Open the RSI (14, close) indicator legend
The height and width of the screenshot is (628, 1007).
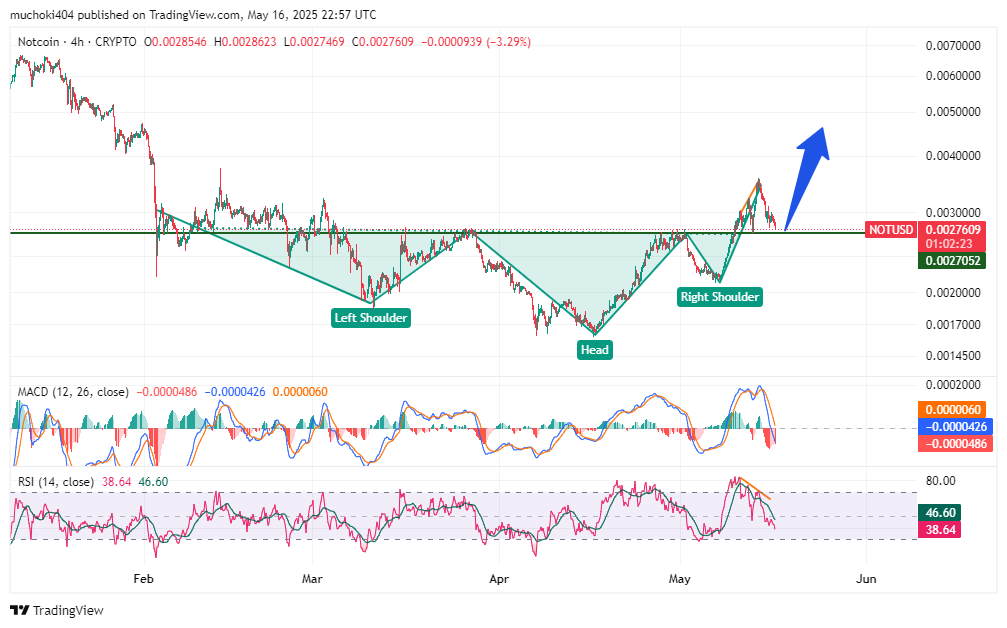point(56,482)
